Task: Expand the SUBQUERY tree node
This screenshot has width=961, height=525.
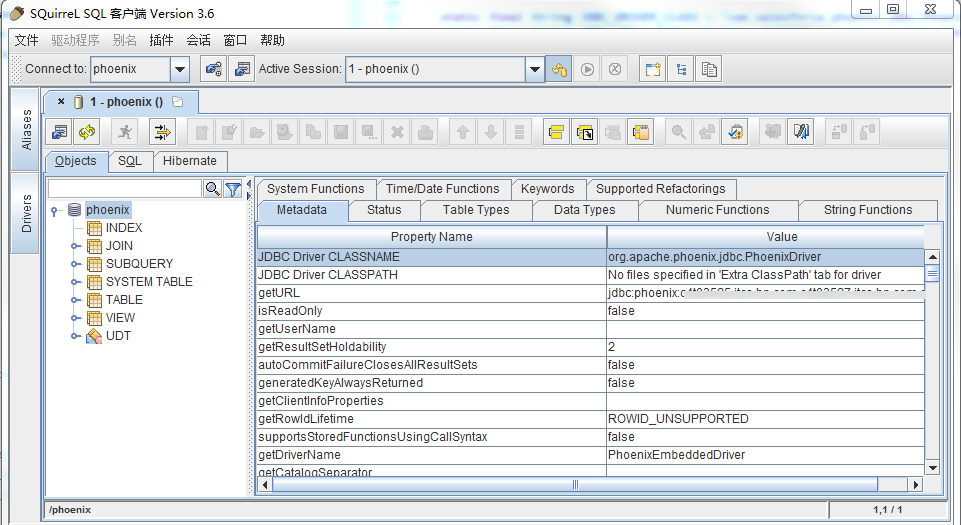Action: pos(75,264)
